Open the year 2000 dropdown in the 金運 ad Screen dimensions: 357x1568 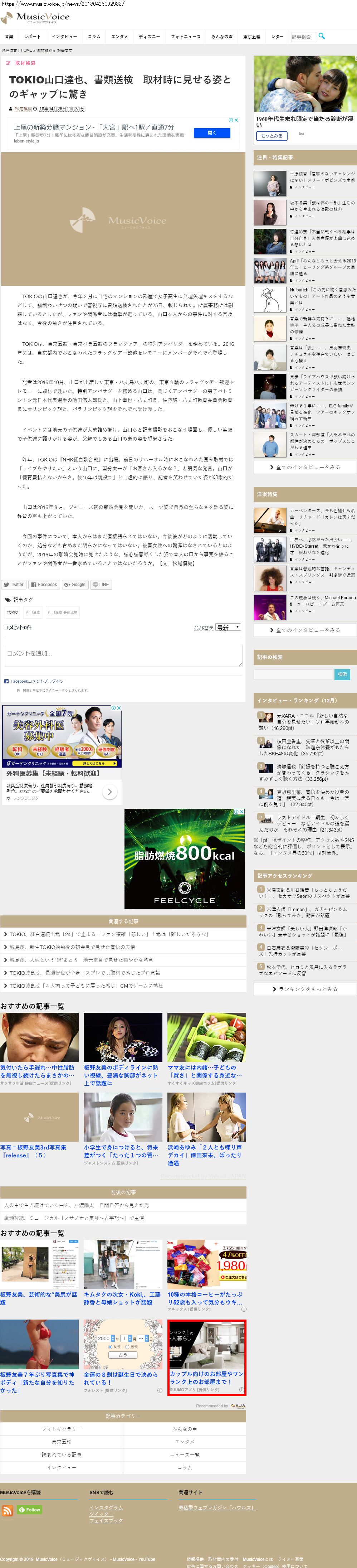tap(105, 1339)
